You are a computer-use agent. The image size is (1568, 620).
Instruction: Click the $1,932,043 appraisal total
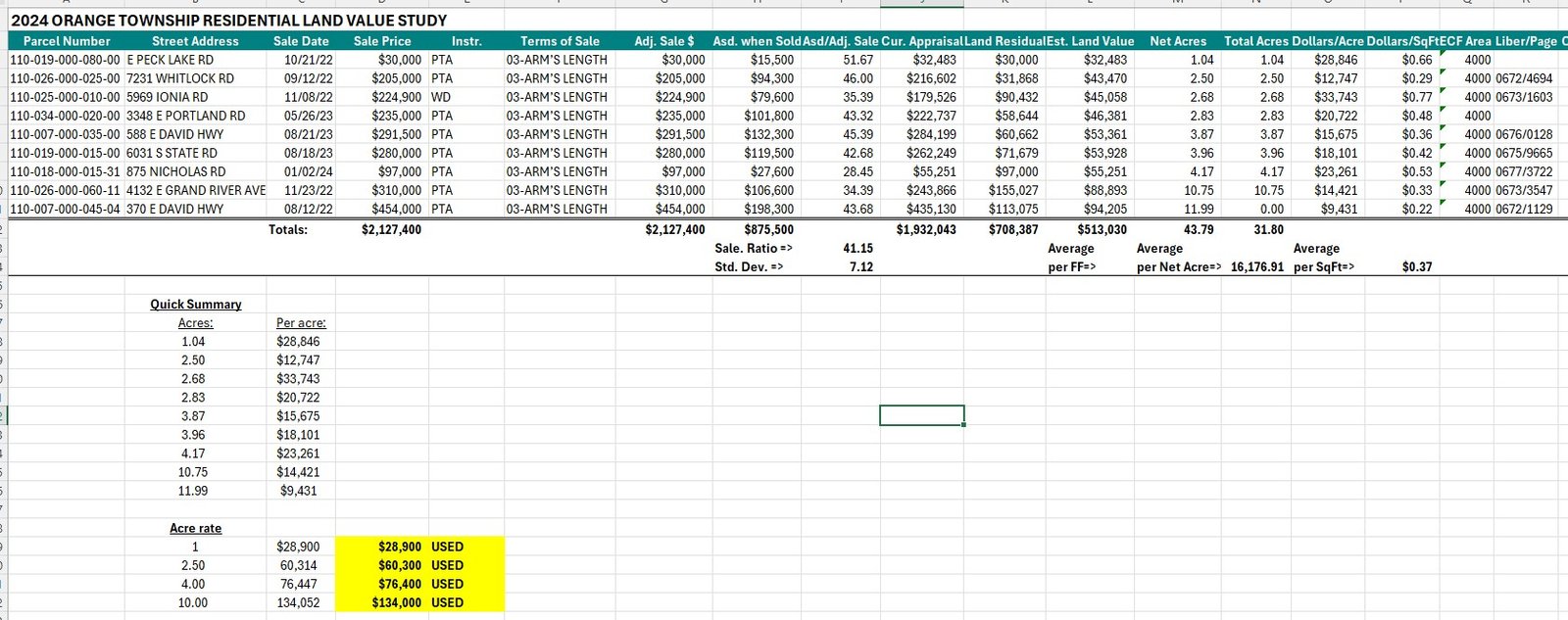coord(926,229)
